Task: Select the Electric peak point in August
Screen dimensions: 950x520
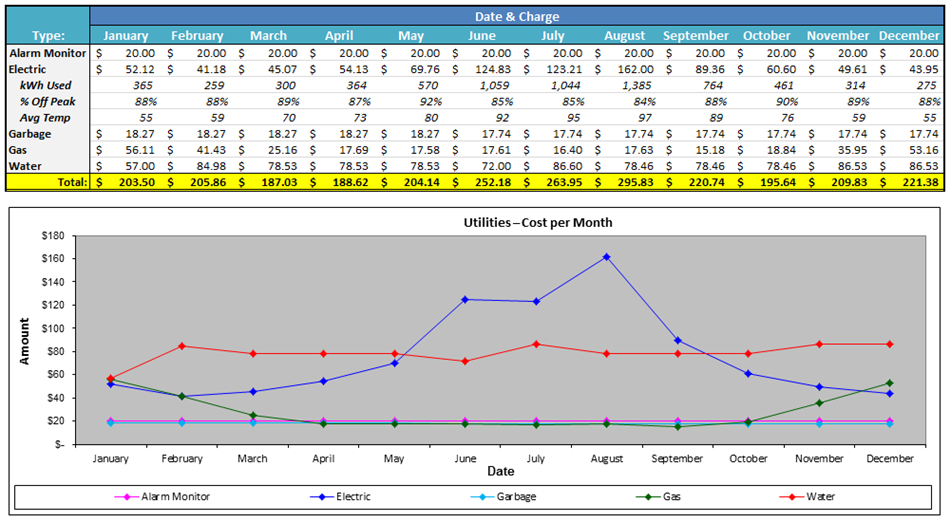Action: [606, 257]
